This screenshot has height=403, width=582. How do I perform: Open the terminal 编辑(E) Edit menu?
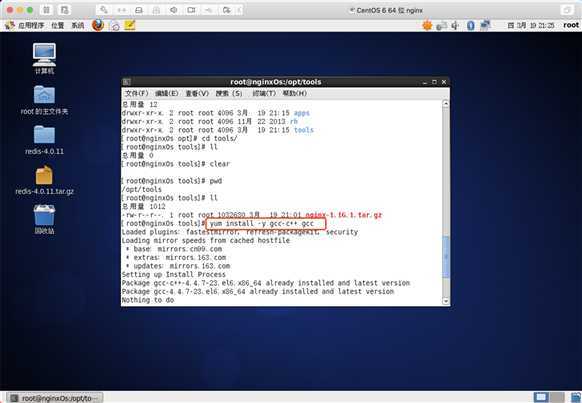pyautogui.click(x=167, y=93)
